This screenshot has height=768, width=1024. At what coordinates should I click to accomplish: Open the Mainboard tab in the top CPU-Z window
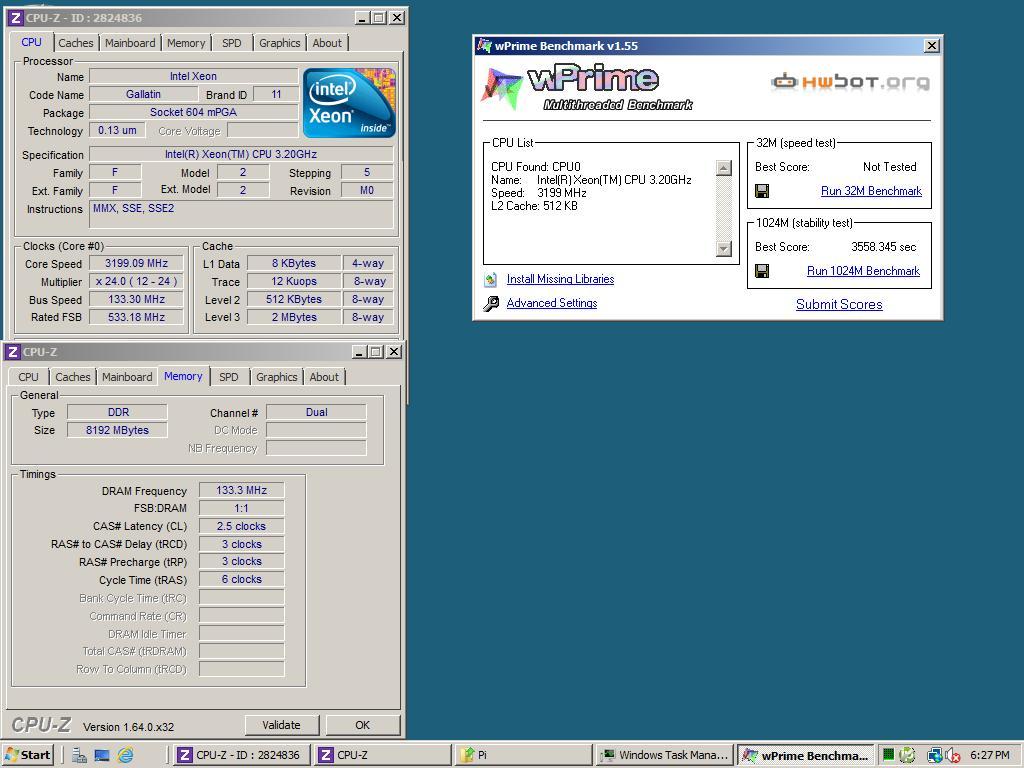tap(130, 43)
